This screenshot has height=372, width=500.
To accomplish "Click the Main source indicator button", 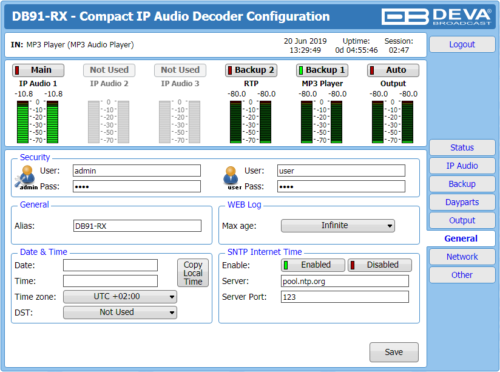I will pos(38,70).
